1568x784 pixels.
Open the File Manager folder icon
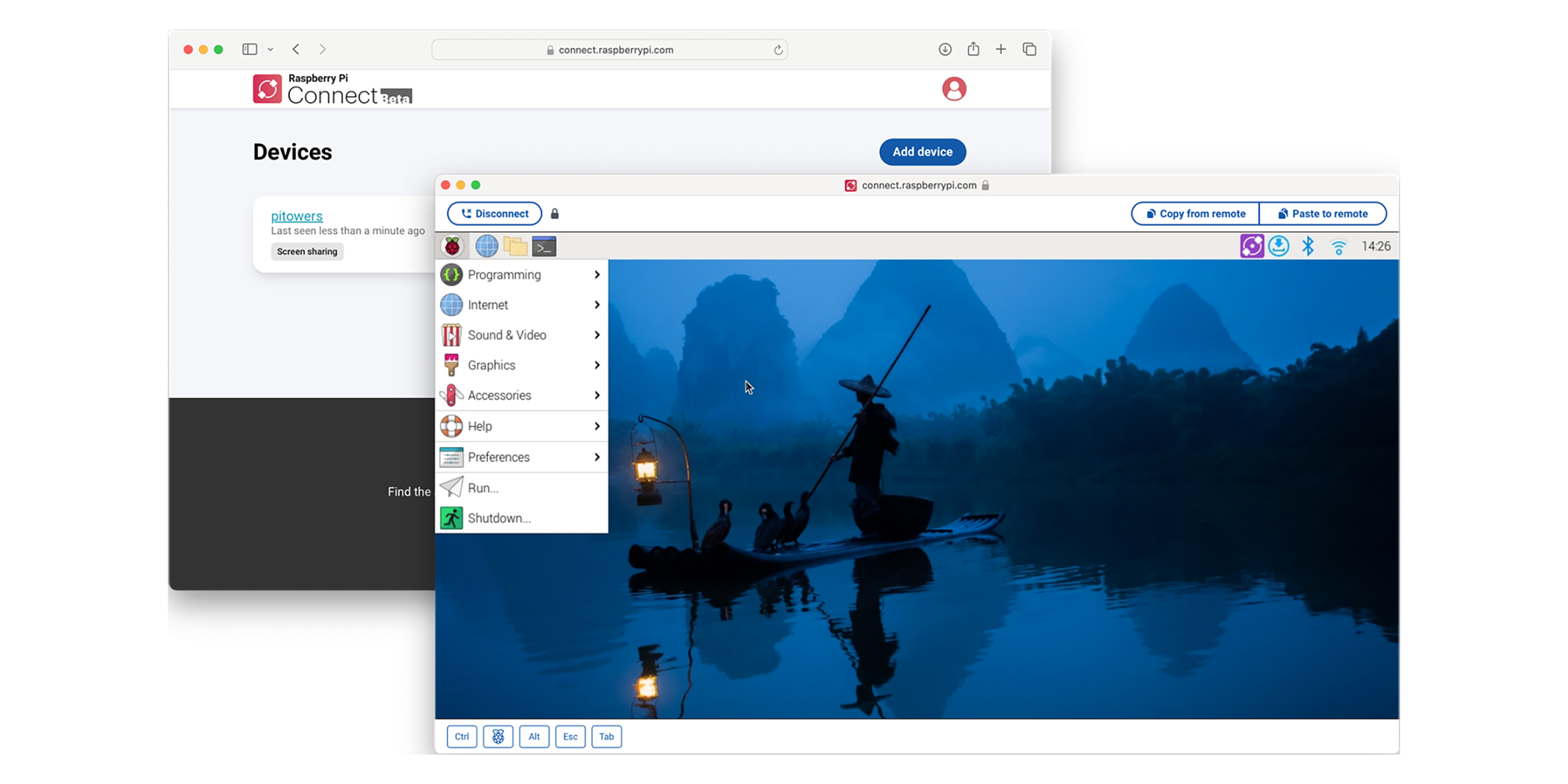click(516, 246)
